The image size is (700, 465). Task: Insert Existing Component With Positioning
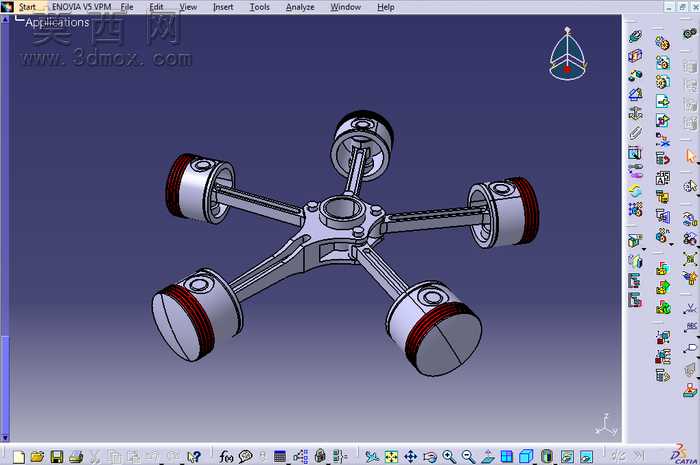662,120
